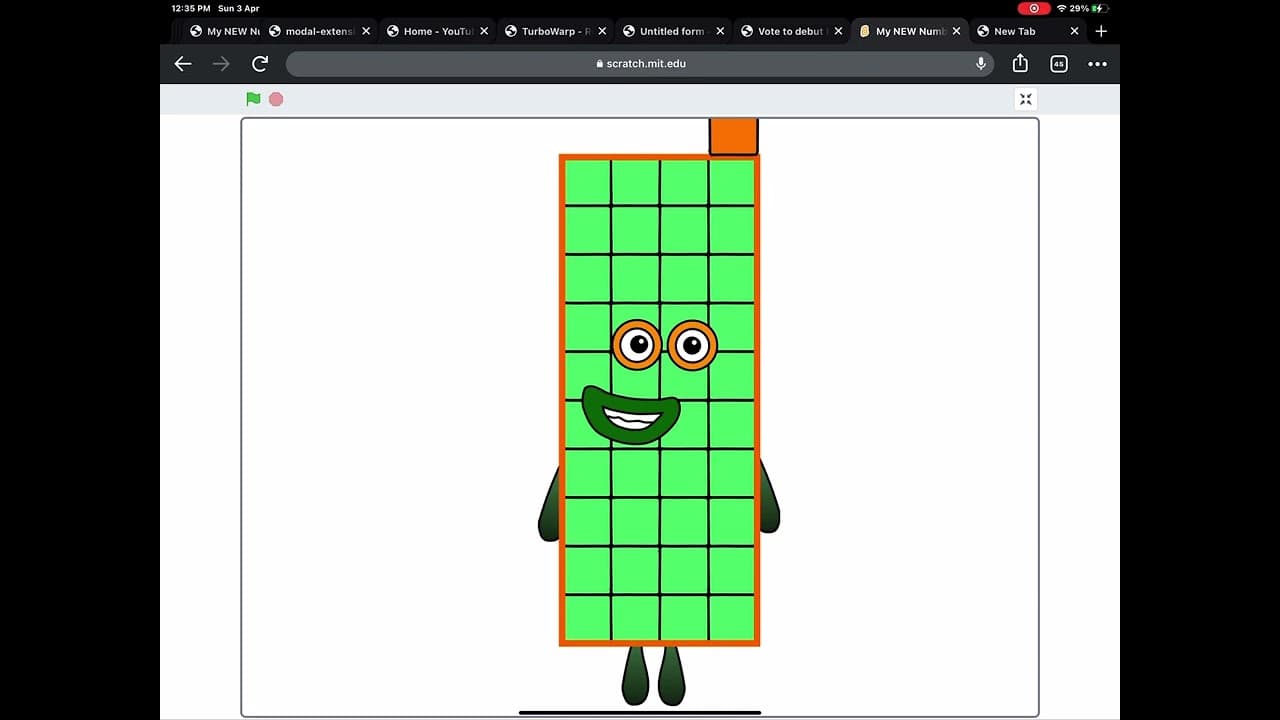This screenshot has width=1280, height=720.
Task: Tap the screen recording indicator in status bar
Action: [x=1034, y=8]
